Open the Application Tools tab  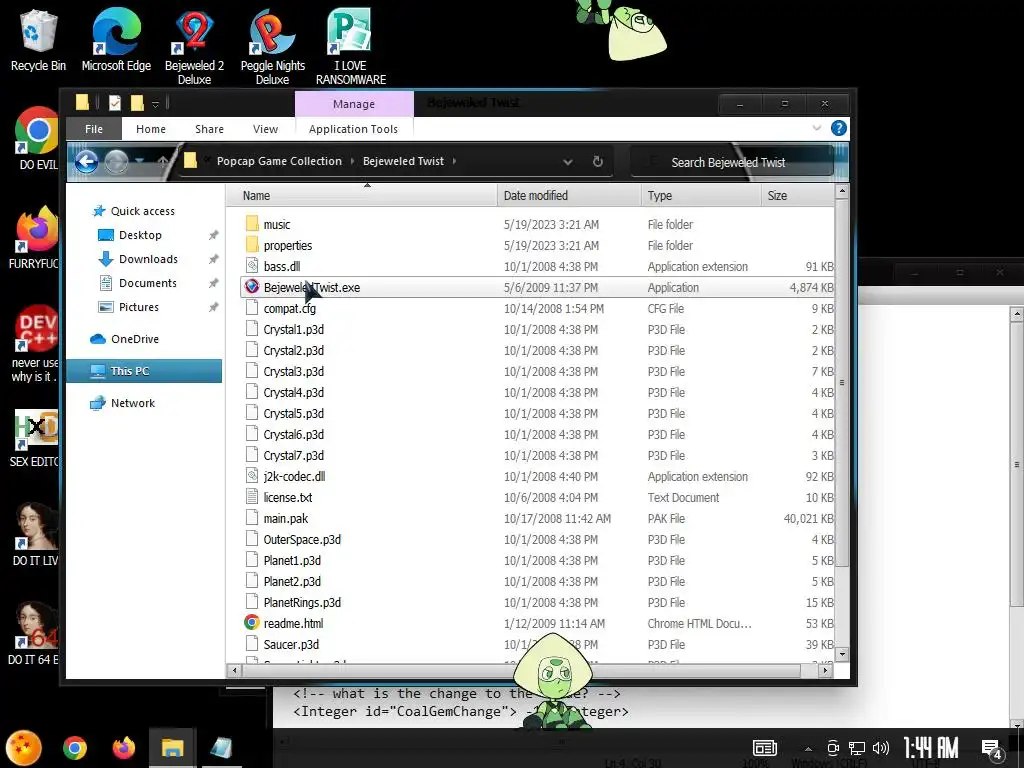[x=353, y=129]
